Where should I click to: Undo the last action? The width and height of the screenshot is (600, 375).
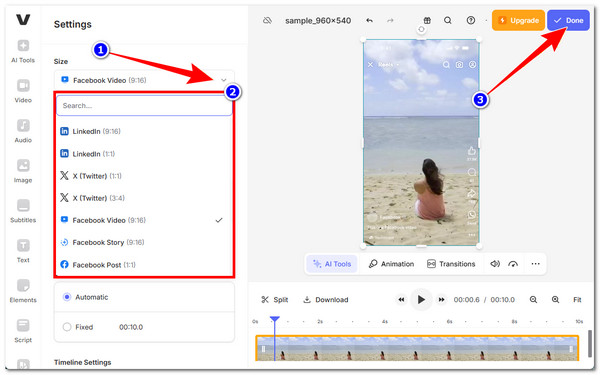pos(369,20)
